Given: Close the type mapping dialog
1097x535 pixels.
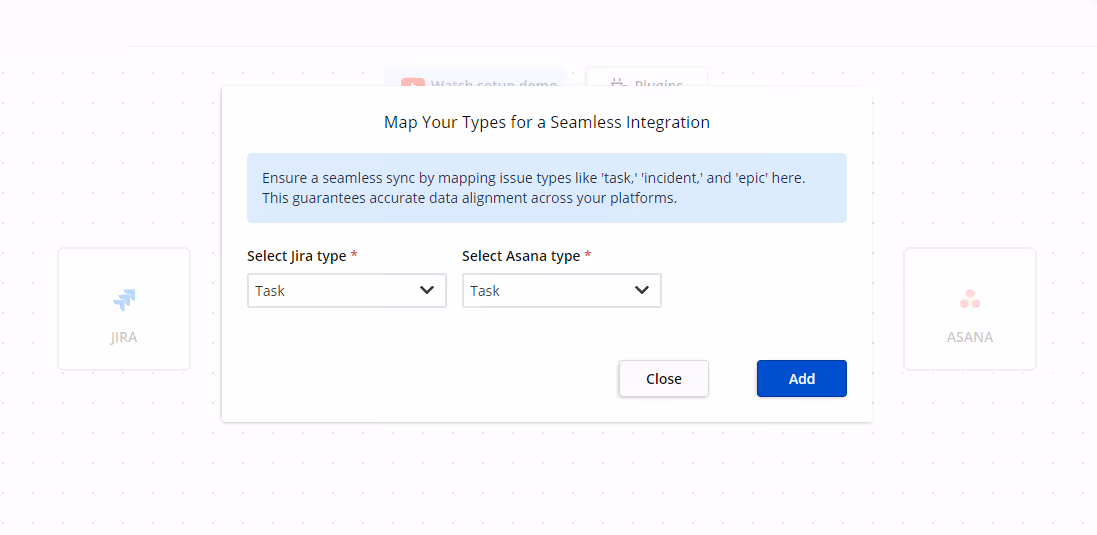Looking at the screenshot, I should (x=663, y=379).
